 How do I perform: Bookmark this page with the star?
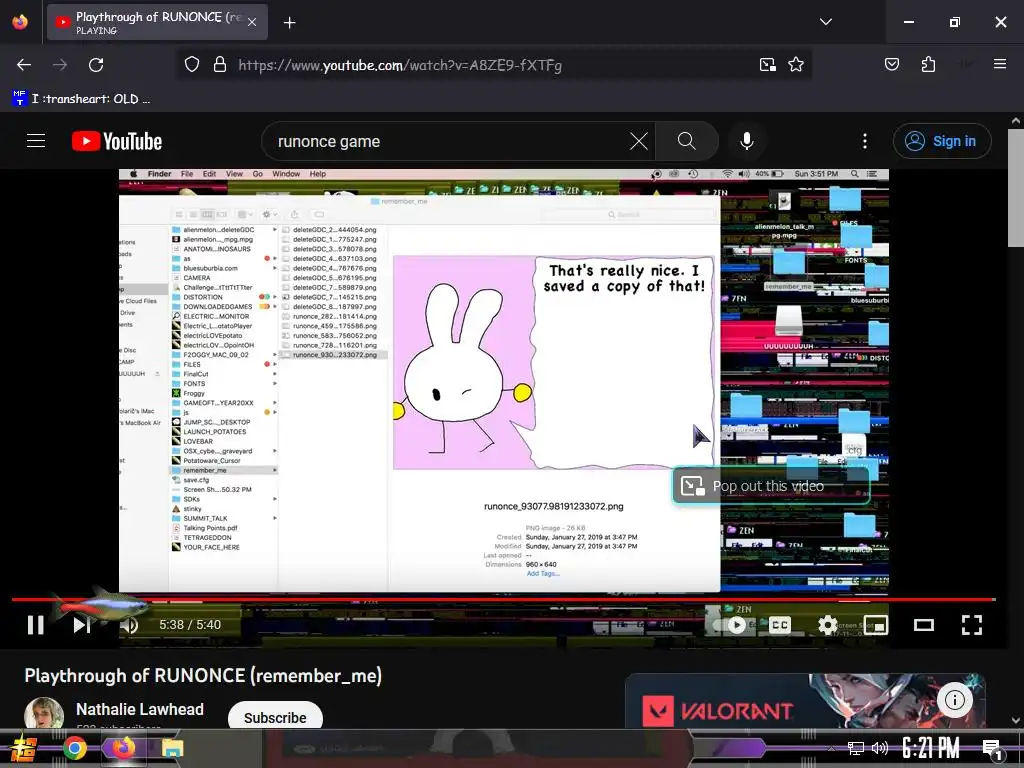tap(795, 65)
